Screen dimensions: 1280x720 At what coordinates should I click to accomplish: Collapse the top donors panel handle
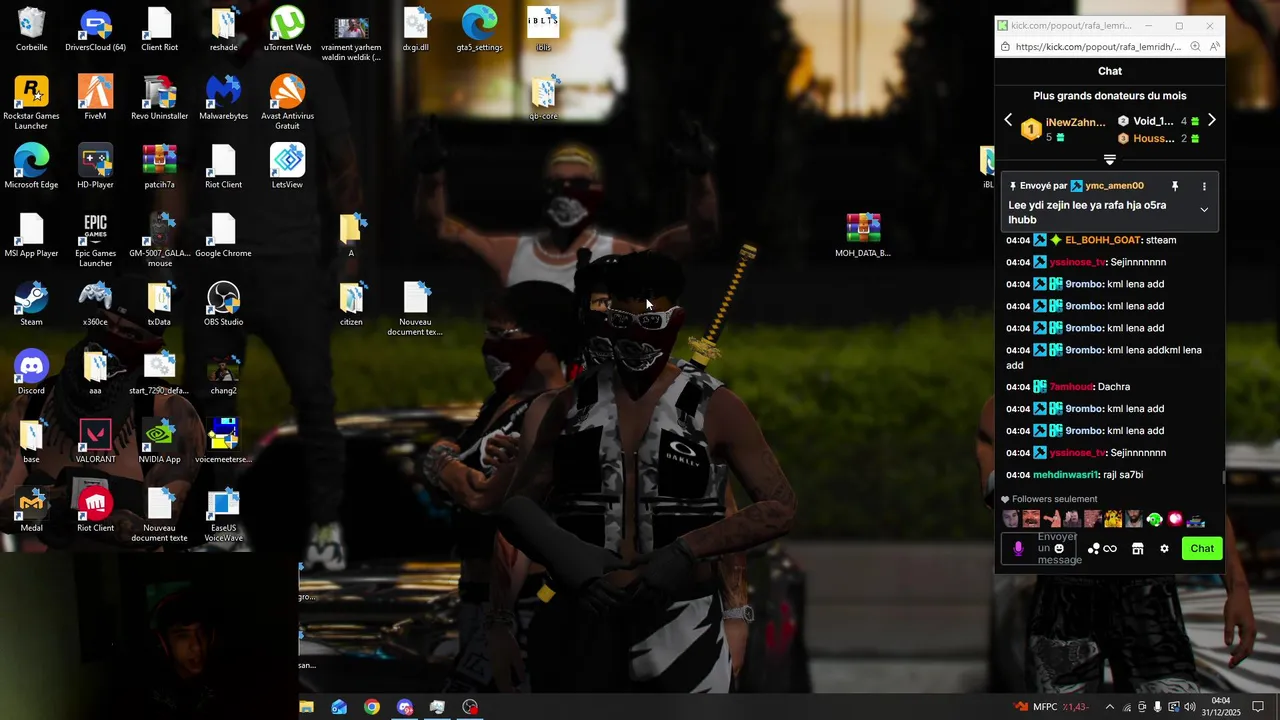tap(1110, 160)
